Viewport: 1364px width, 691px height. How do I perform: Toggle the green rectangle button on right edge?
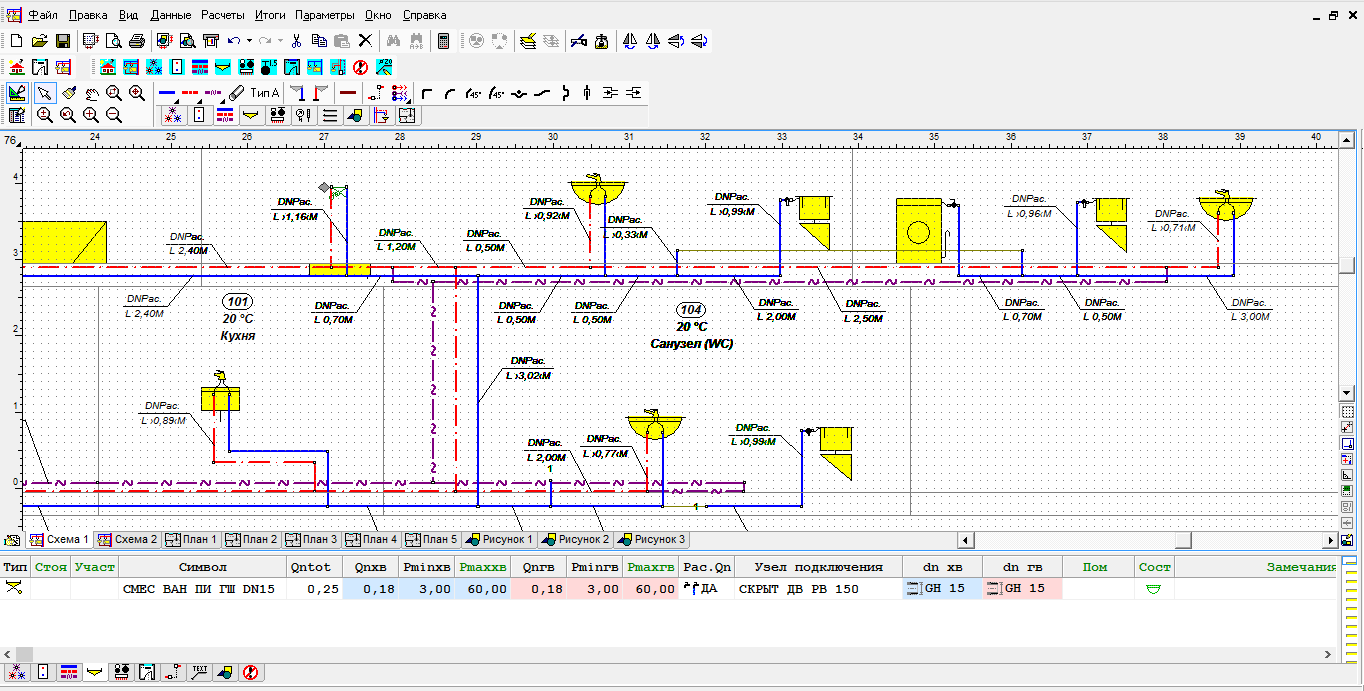click(1347, 491)
